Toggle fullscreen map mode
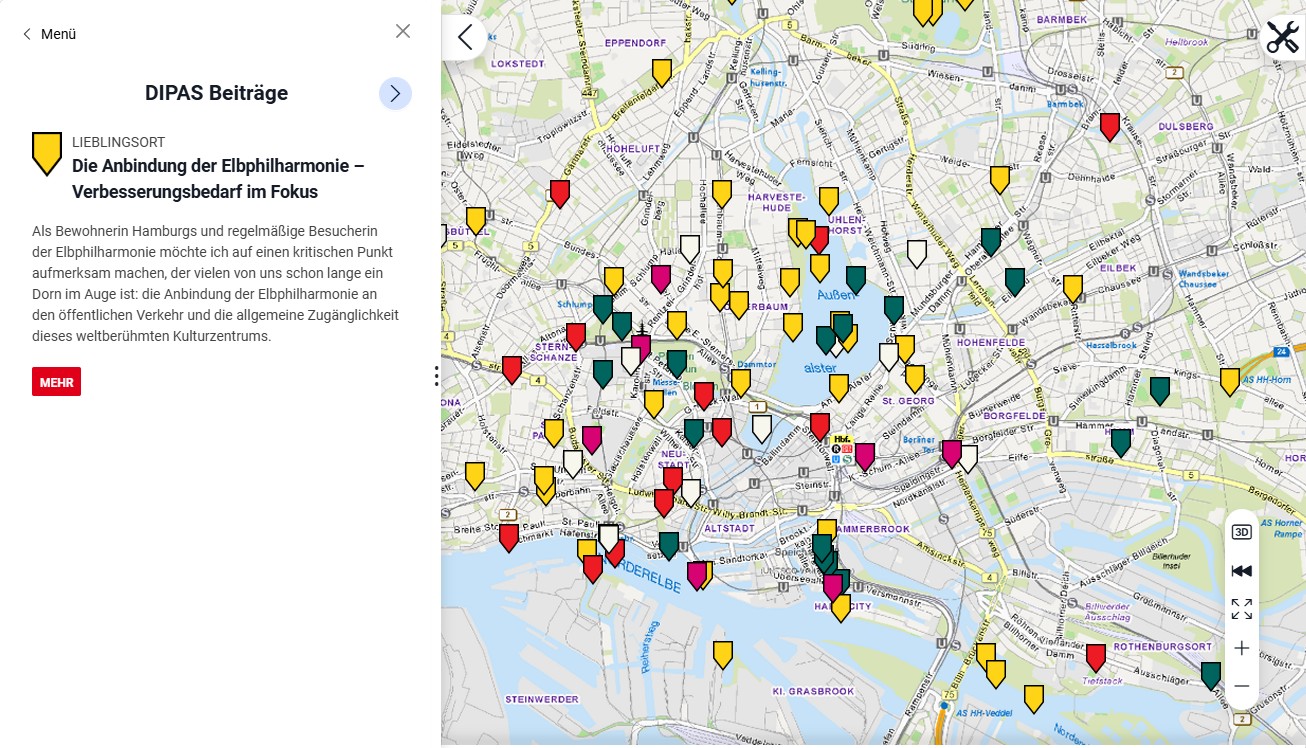Screen dimensions: 1306x748 click(x=1242, y=609)
